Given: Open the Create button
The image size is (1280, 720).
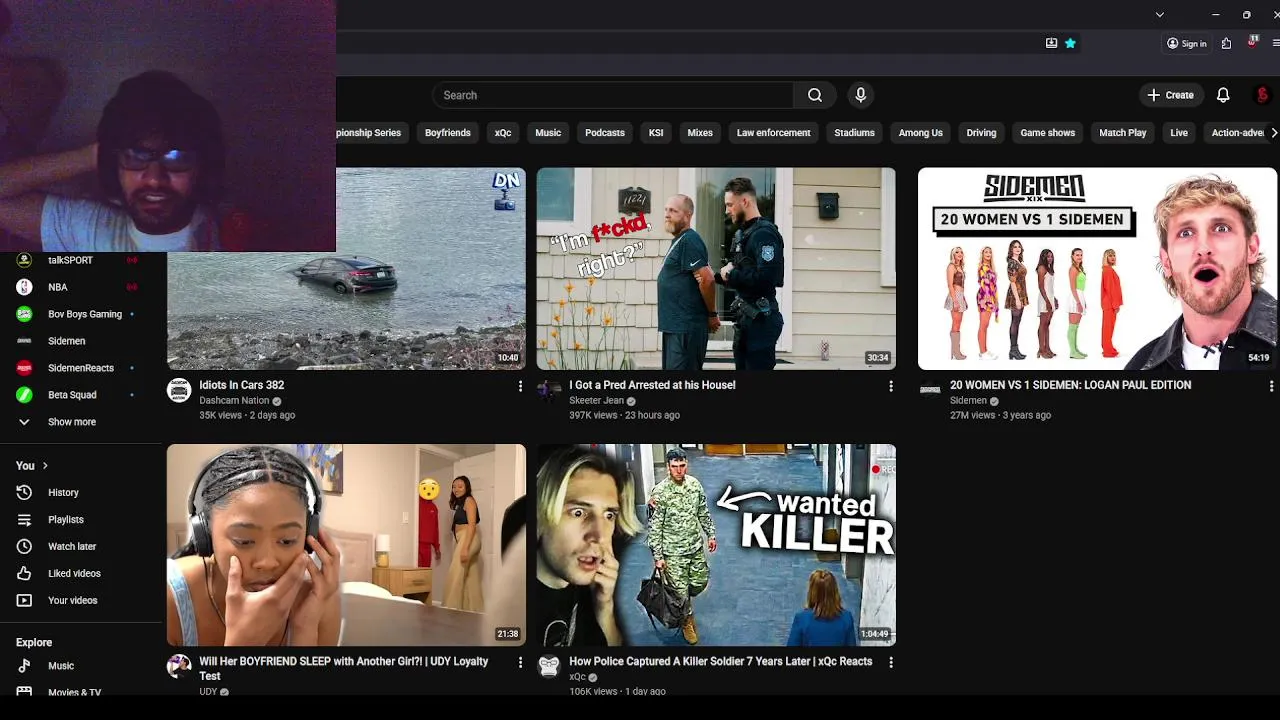Looking at the screenshot, I should pos(1171,95).
